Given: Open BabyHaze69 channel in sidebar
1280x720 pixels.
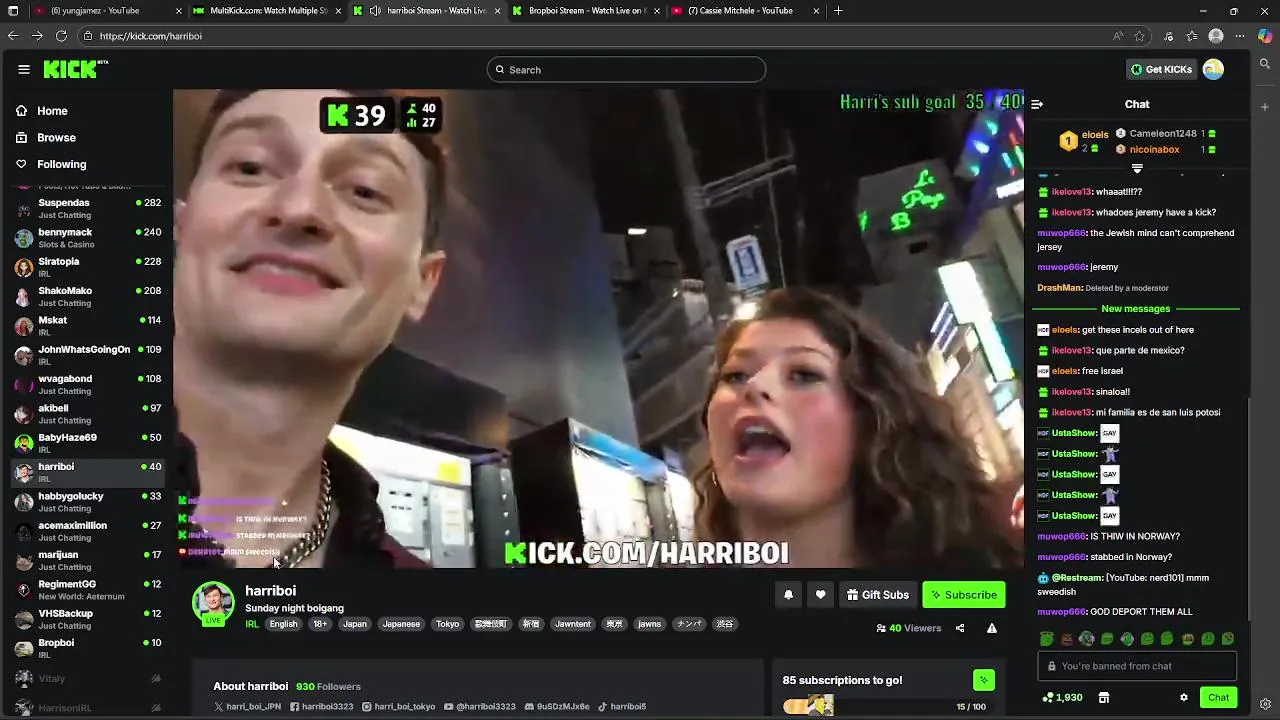Looking at the screenshot, I should click(88, 443).
